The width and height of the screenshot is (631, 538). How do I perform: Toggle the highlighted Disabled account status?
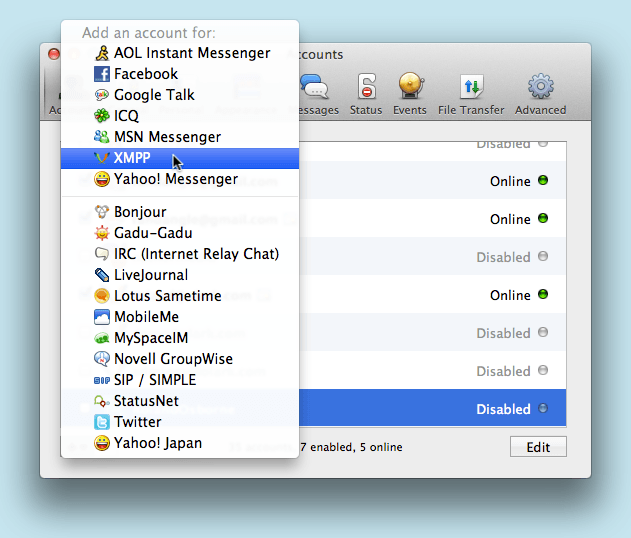point(543,409)
